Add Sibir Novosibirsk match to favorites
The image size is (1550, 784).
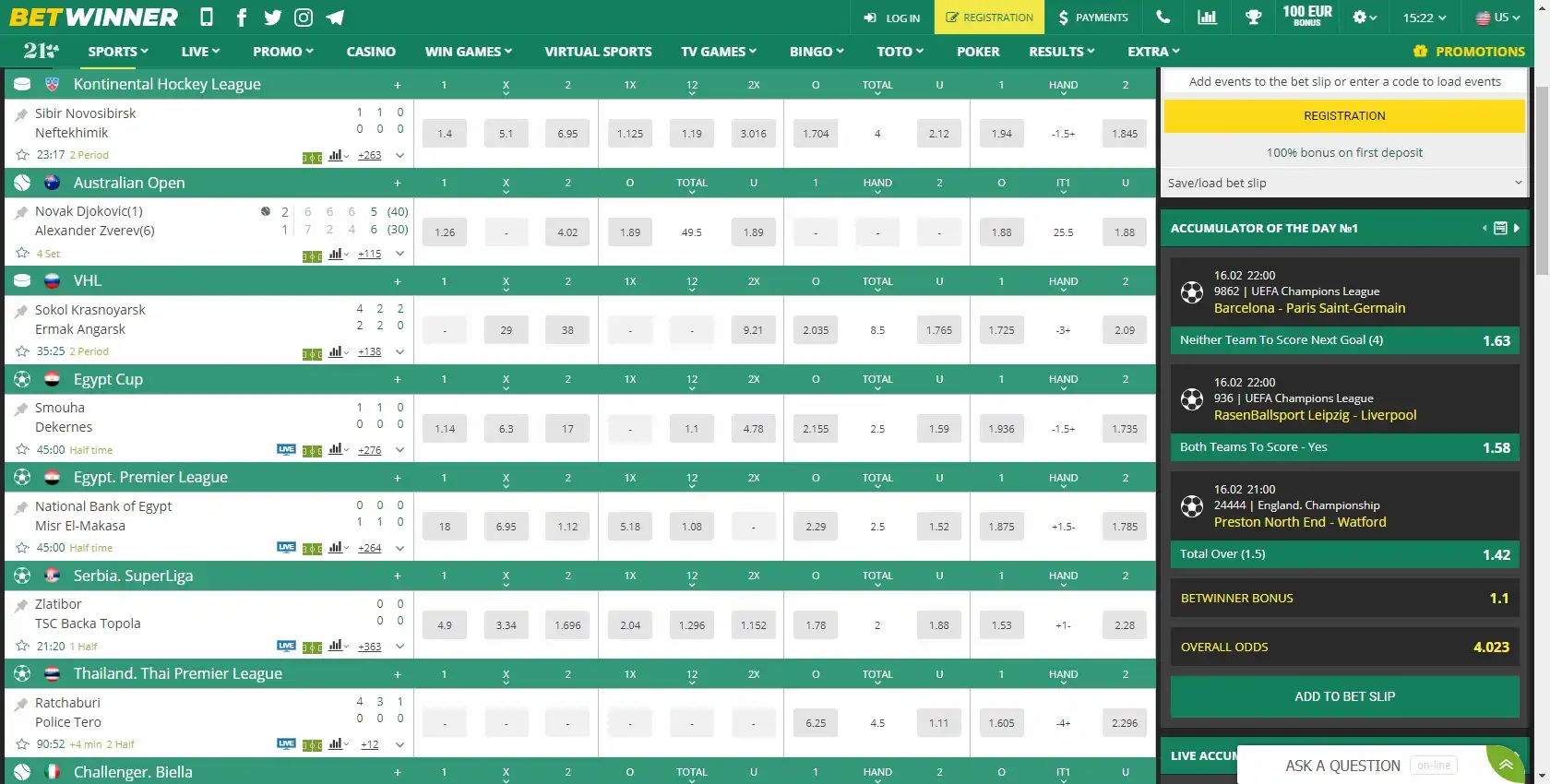[x=23, y=155]
